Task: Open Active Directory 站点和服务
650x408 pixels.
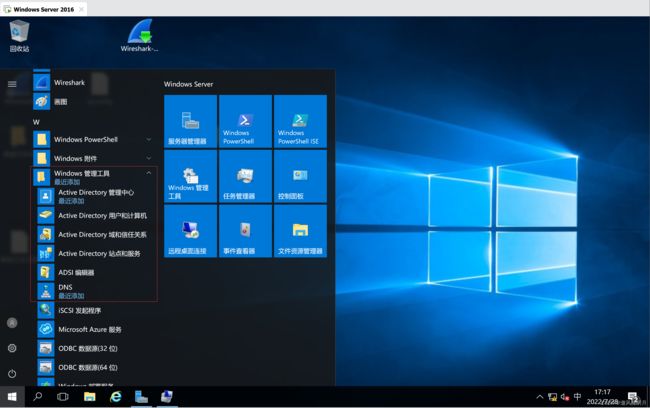Action: click(95, 253)
